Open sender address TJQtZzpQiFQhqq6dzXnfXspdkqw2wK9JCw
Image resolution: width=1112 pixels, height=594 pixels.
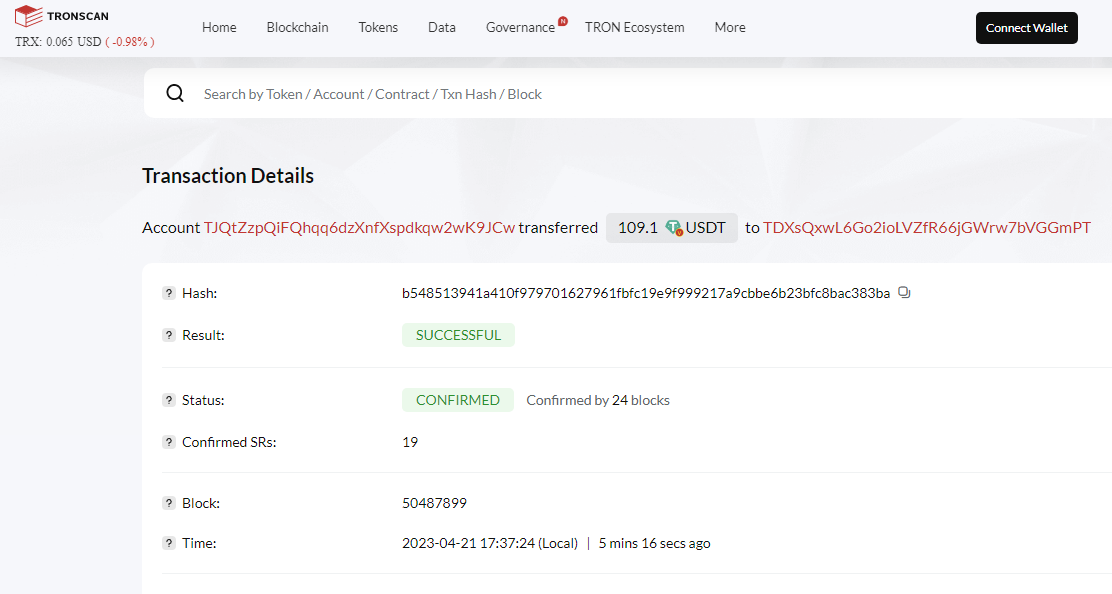click(360, 228)
